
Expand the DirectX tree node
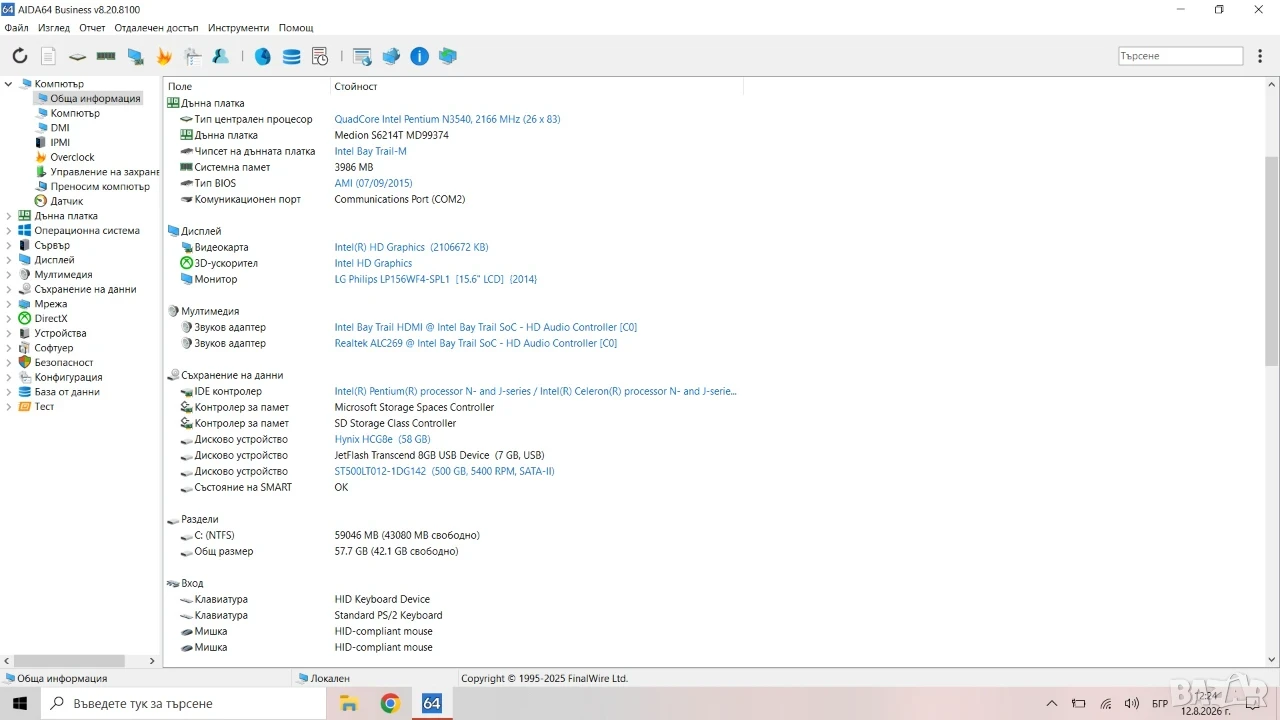point(9,319)
